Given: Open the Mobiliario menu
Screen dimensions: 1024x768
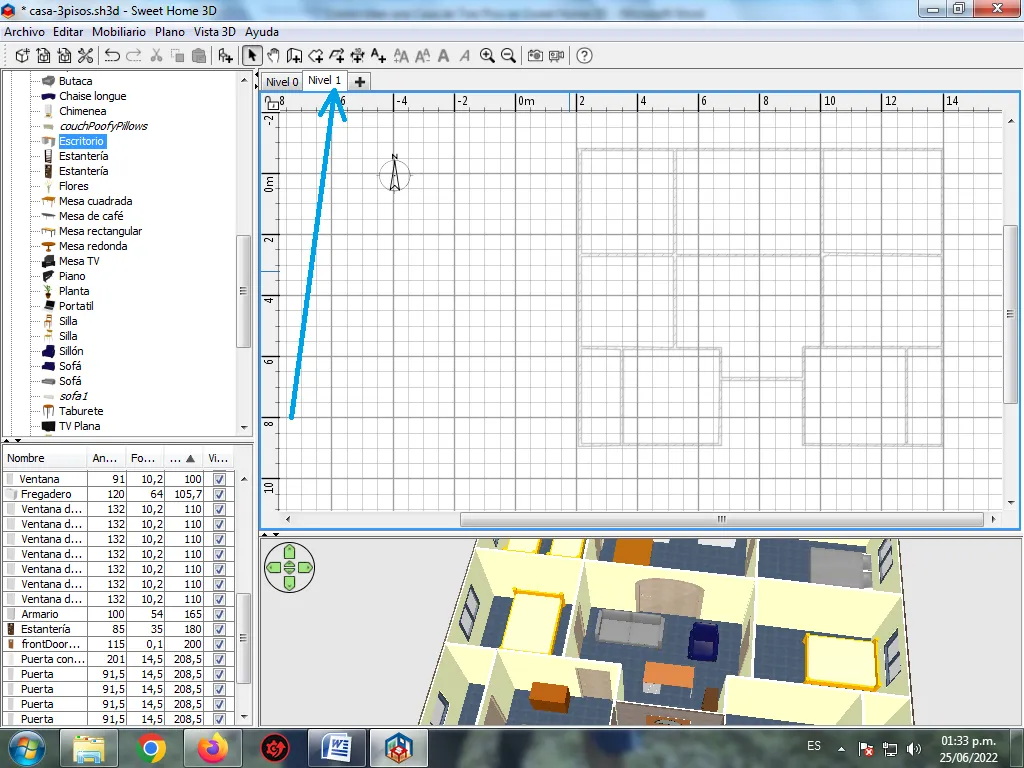Looking at the screenshot, I should click(x=119, y=32).
